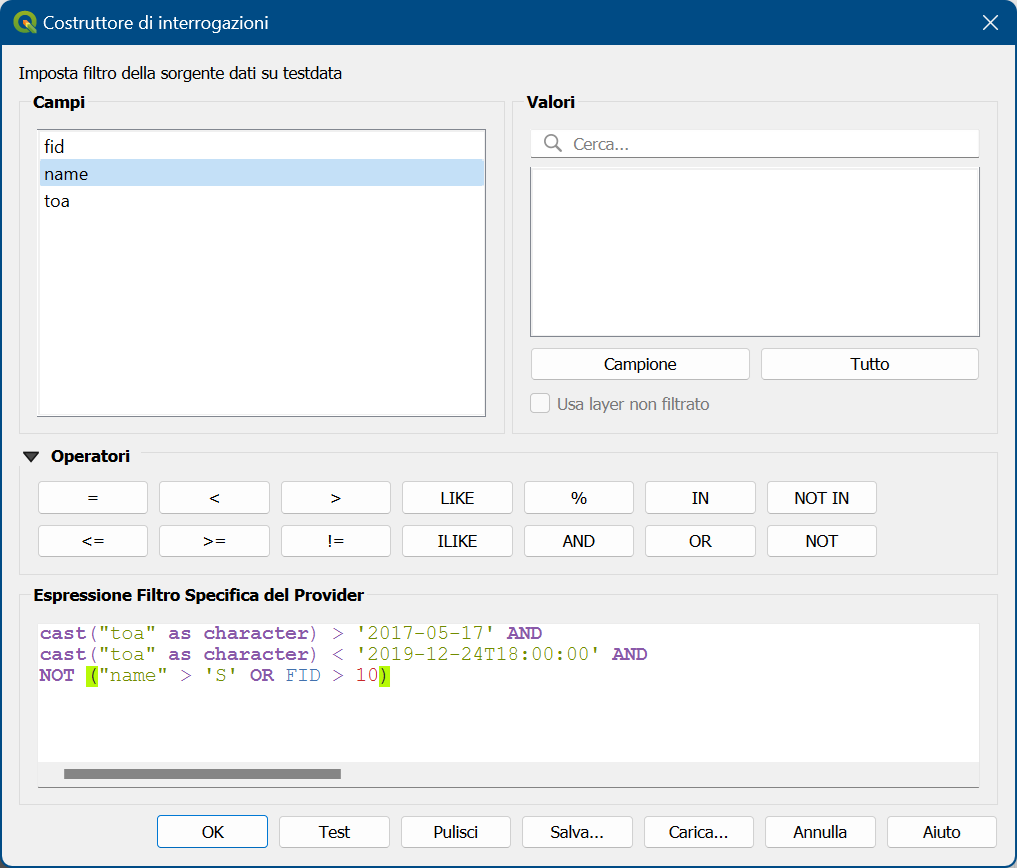Collapse the Operatori section triangle
This screenshot has height=868, width=1017.
[30, 457]
